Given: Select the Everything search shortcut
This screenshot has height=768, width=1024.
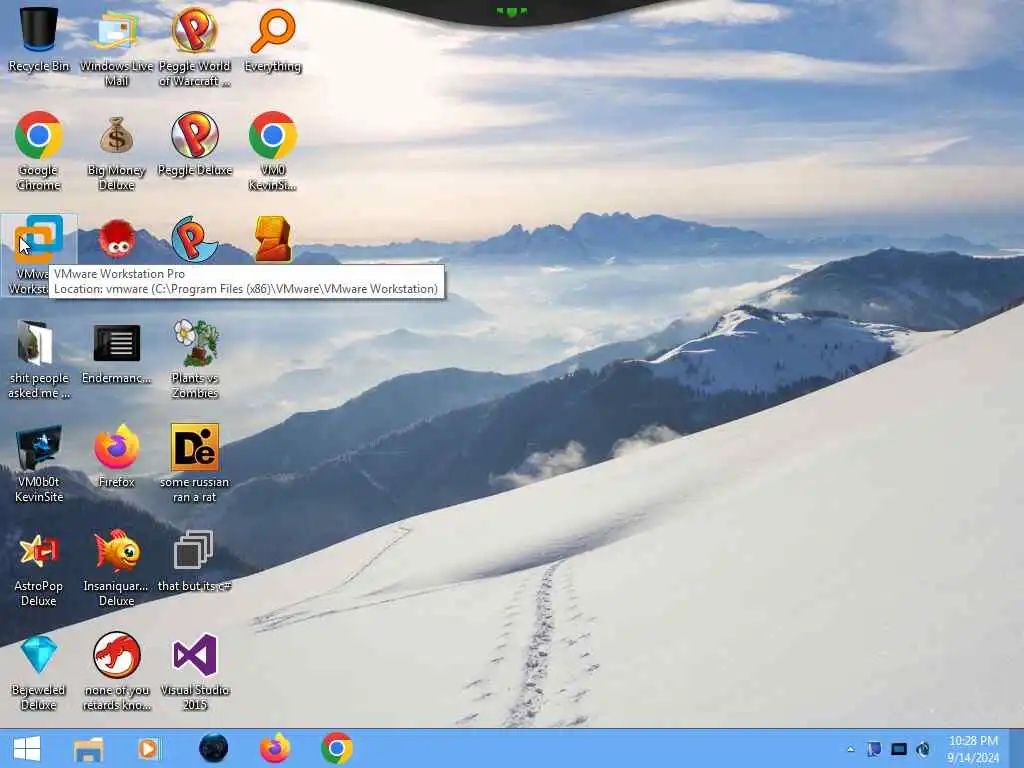Looking at the screenshot, I should click(273, 39).
